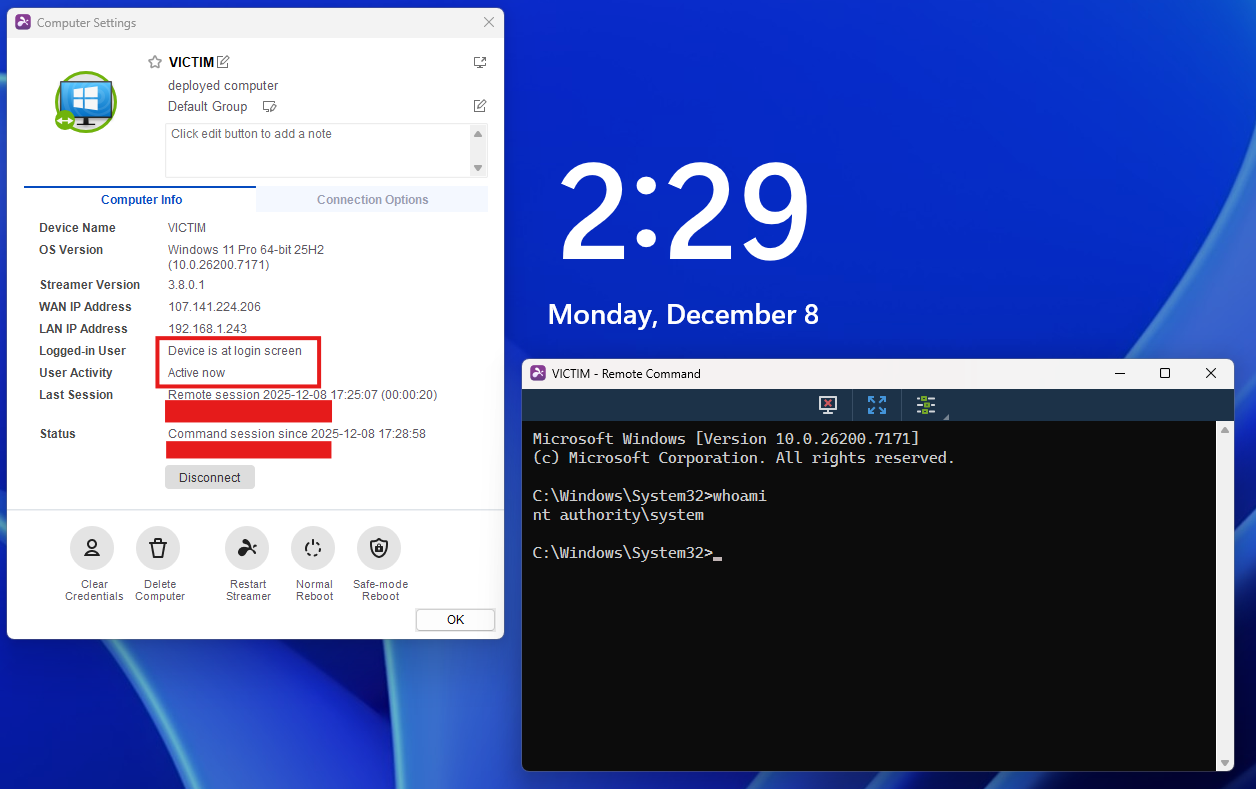Viewport: 1256px width, 789px height.
Task: Click the Restart Streamer icon
Action: pos(247,548)
